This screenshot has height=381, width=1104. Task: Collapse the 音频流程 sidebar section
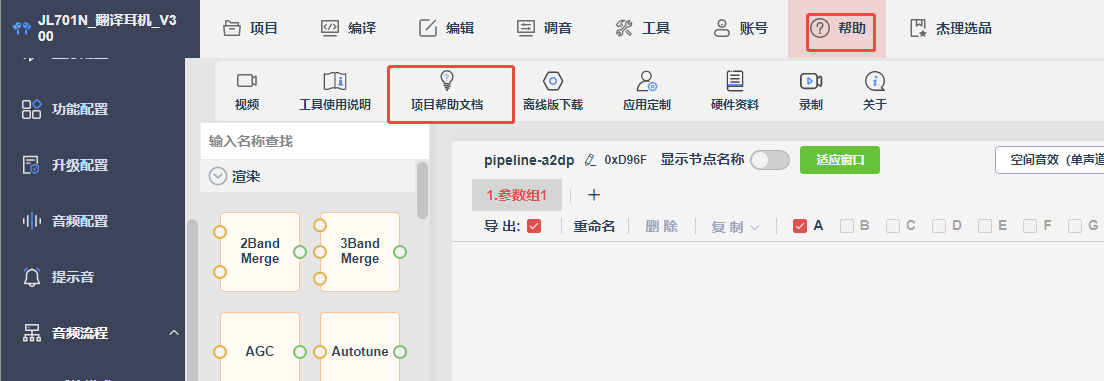pyautogui.click(x=174, y=332)
